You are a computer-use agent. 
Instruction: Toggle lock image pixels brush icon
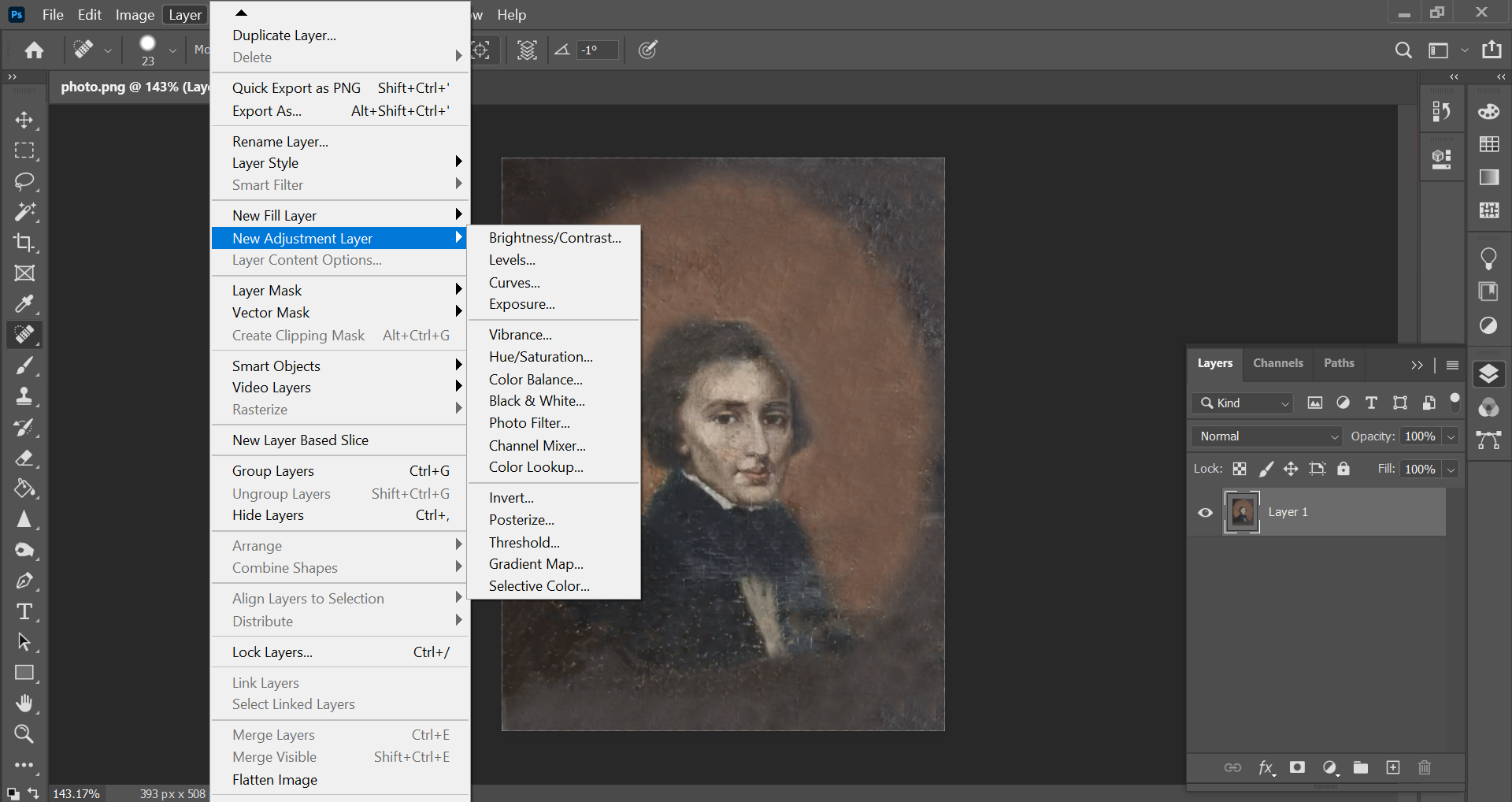coord(1266,470)
